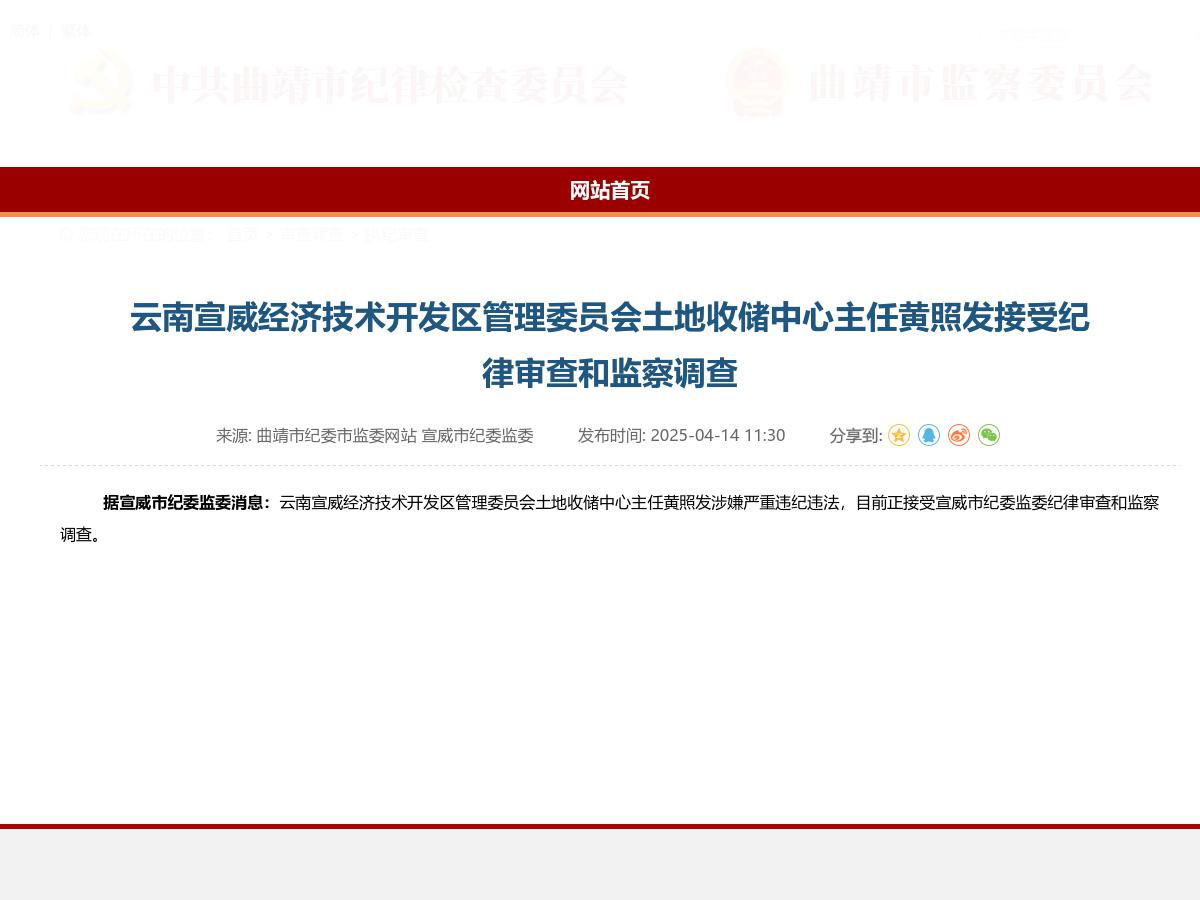1200x900 pixels.
Task: Share the article to WeChat
Action: pyautogui.click(x=989, y=435)
